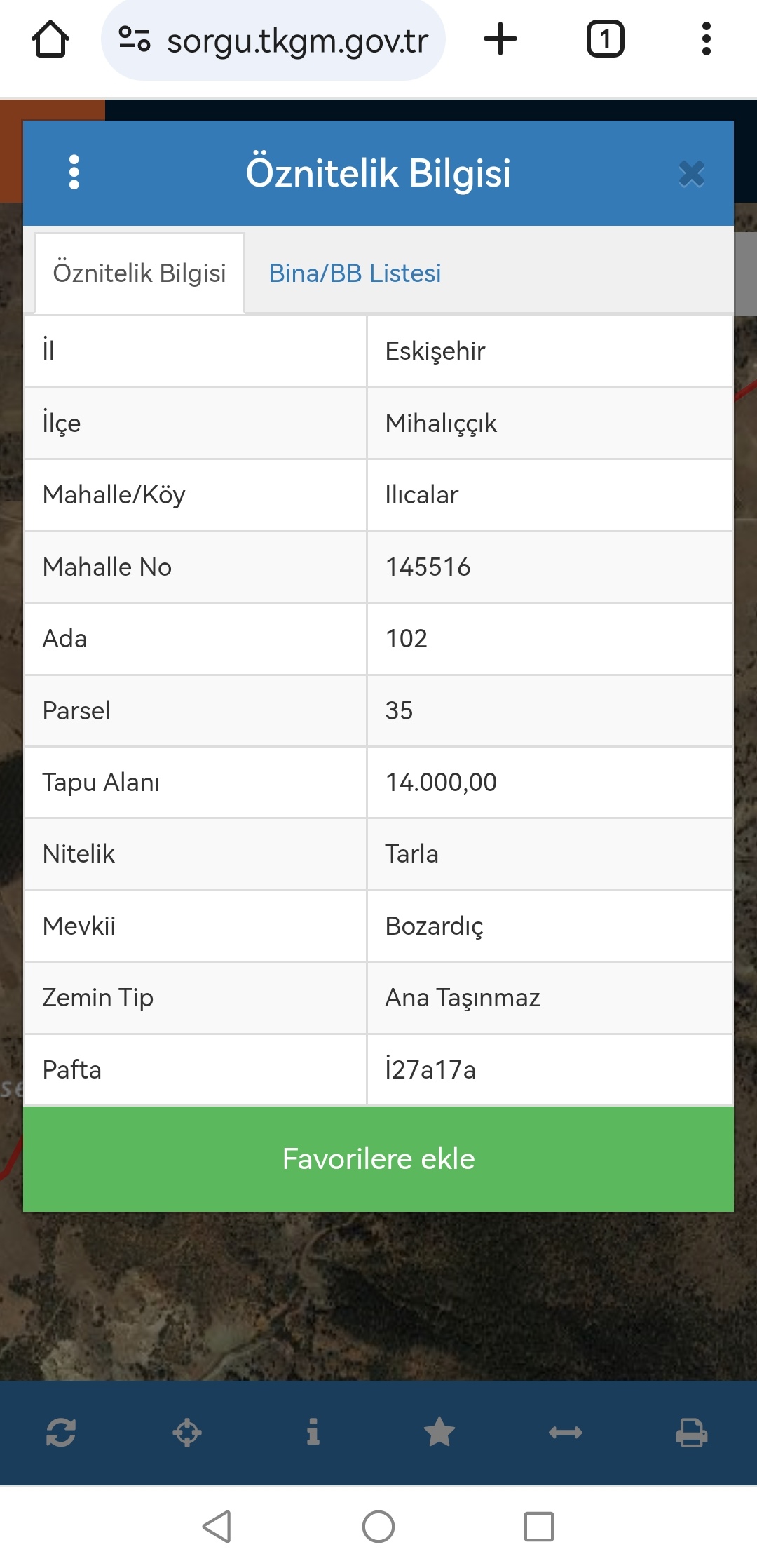Open favorites with the star icon
This screenshot has width=757, height=1568.
[439, 1433]
